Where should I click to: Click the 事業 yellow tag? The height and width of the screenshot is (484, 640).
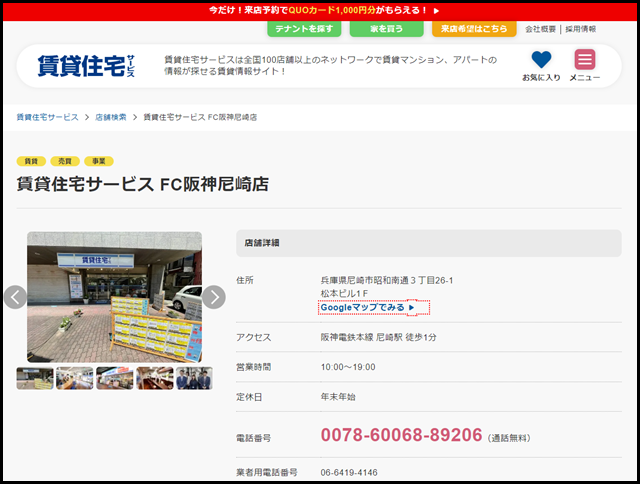tap(99, 161)
